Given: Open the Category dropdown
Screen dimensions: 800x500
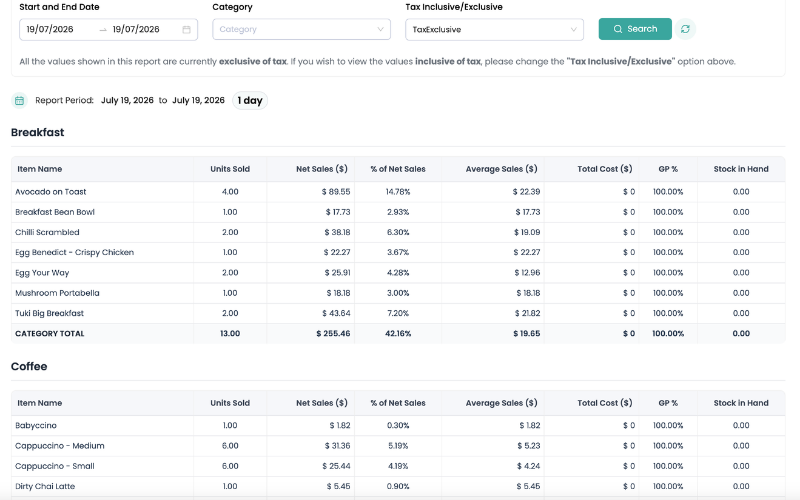Looking at the screenshot, I should (x=302, y=30).
